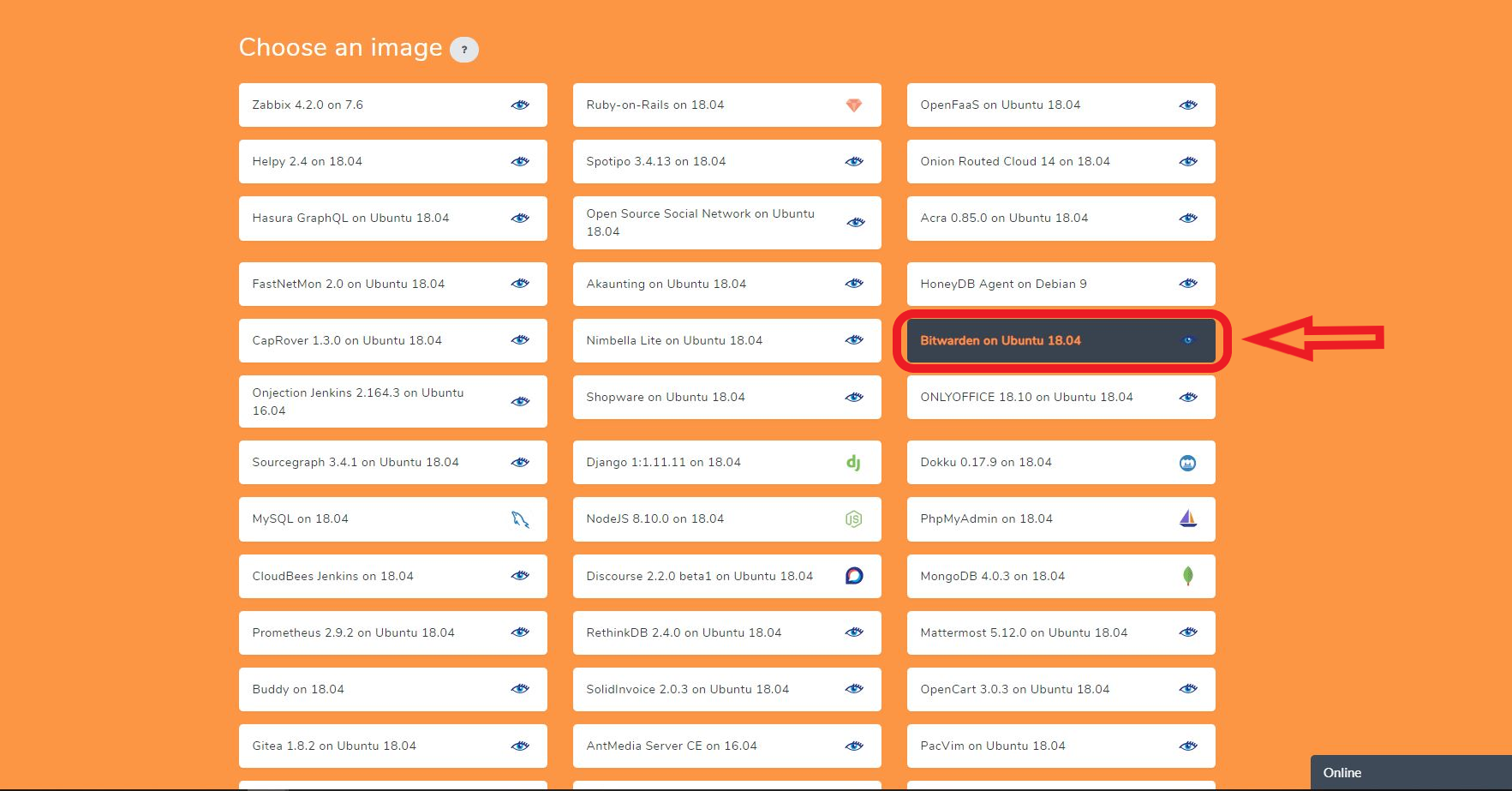The width and height of the screenshot is (1512, 791).
Task: Open the Online chat widget
Action: coord(1411,773)
